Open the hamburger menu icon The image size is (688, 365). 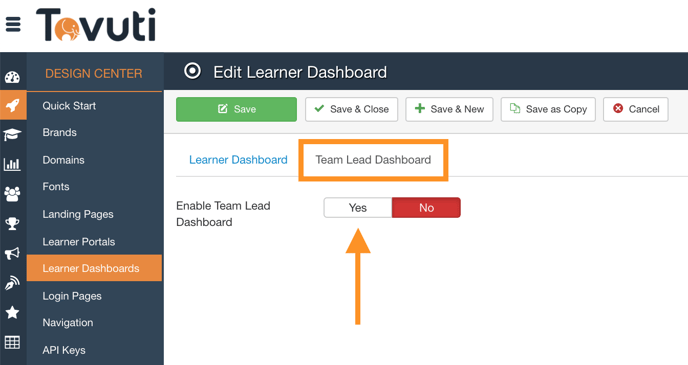pos(13,24)
